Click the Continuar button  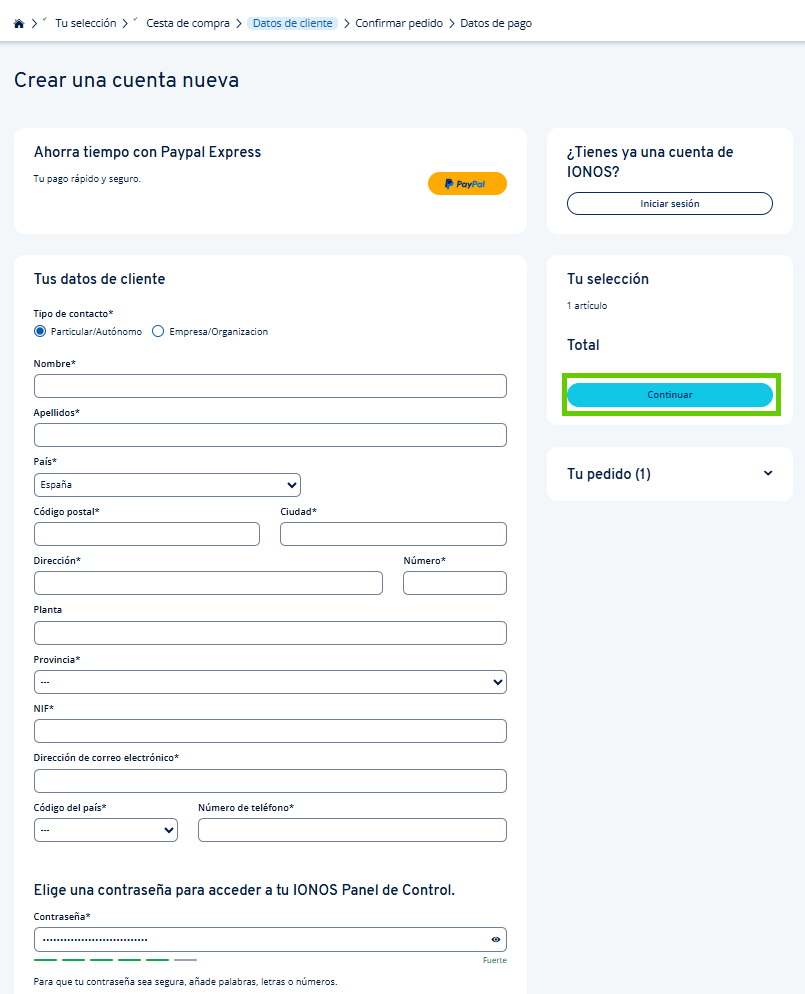(669, 394)
